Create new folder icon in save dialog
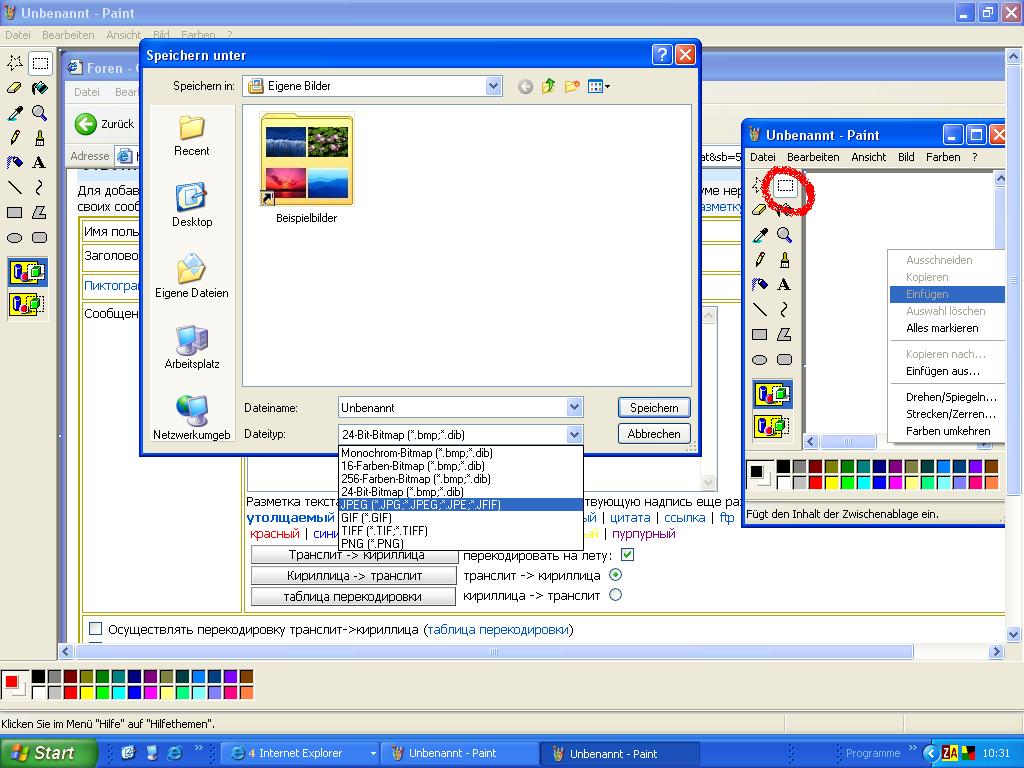 (x=572, y=87)
